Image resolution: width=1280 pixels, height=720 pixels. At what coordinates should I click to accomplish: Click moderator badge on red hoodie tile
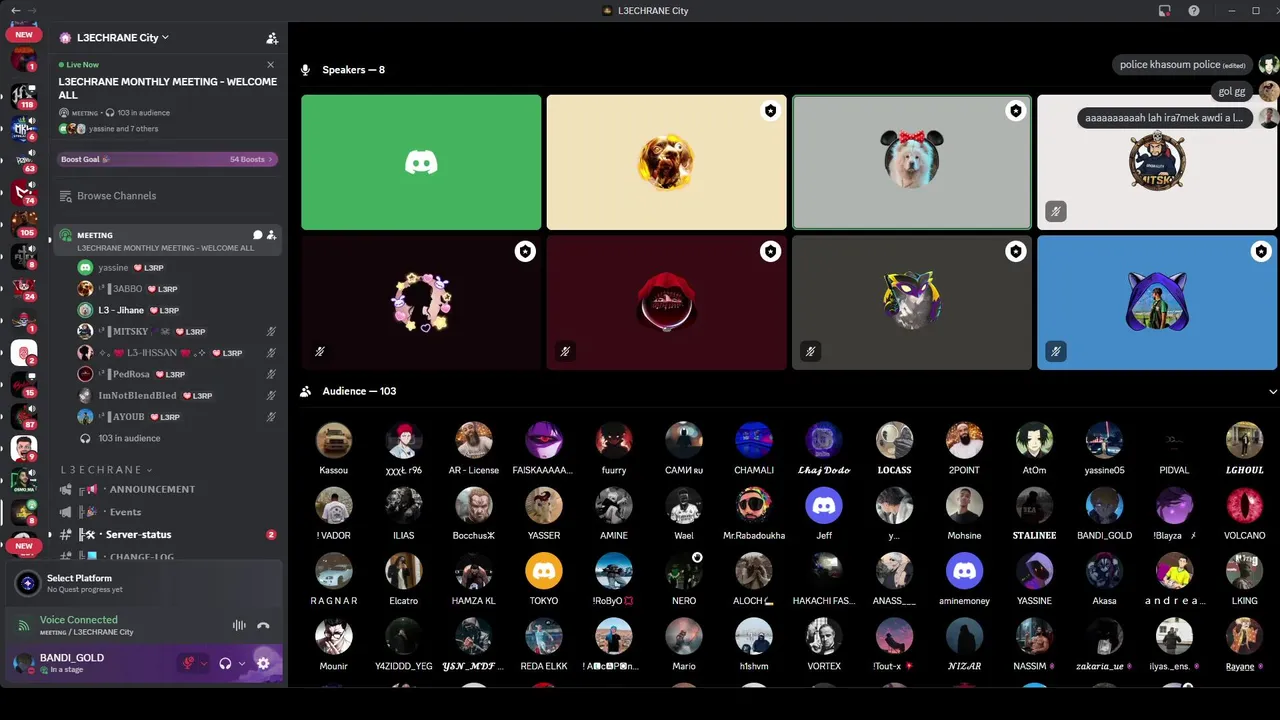pyautogui.click(x=770, y=251)
